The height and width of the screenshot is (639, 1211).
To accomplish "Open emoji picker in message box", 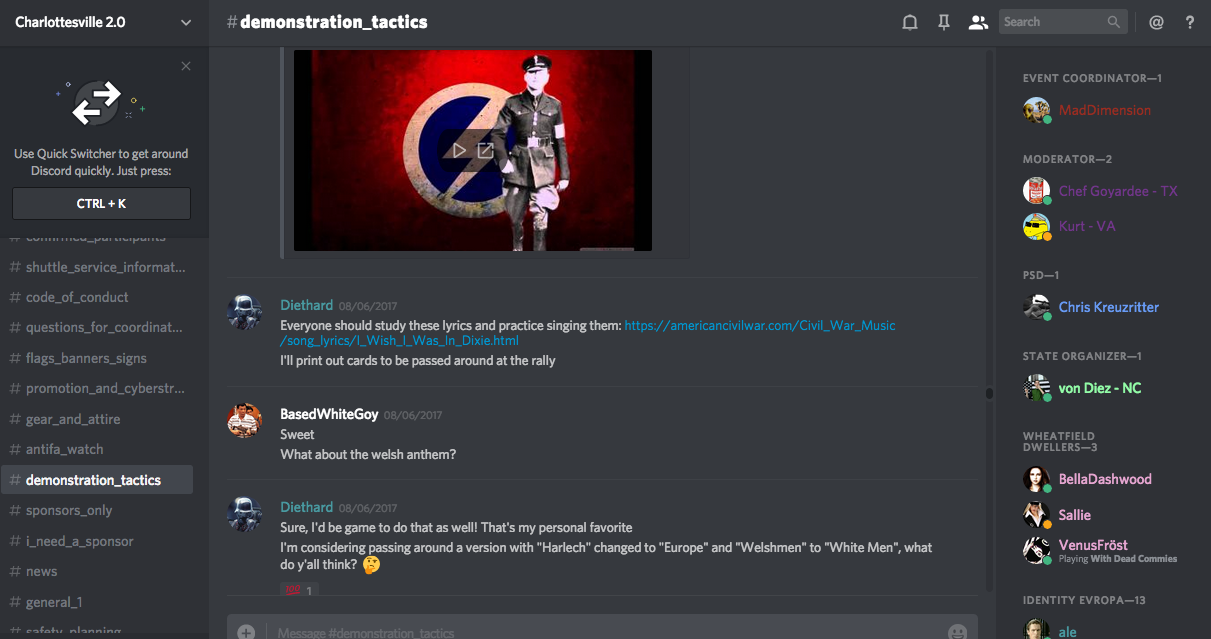I will [957, 632].
